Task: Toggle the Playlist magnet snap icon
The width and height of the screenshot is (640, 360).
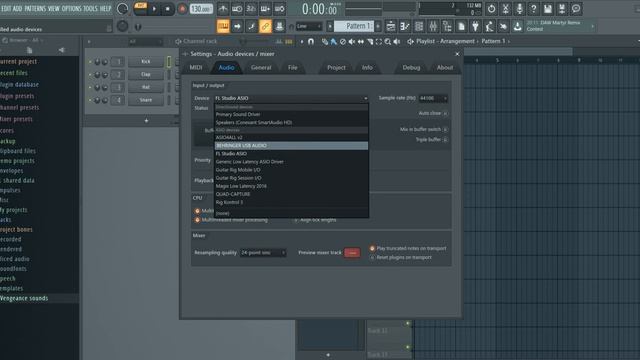Action: point(311,41)
